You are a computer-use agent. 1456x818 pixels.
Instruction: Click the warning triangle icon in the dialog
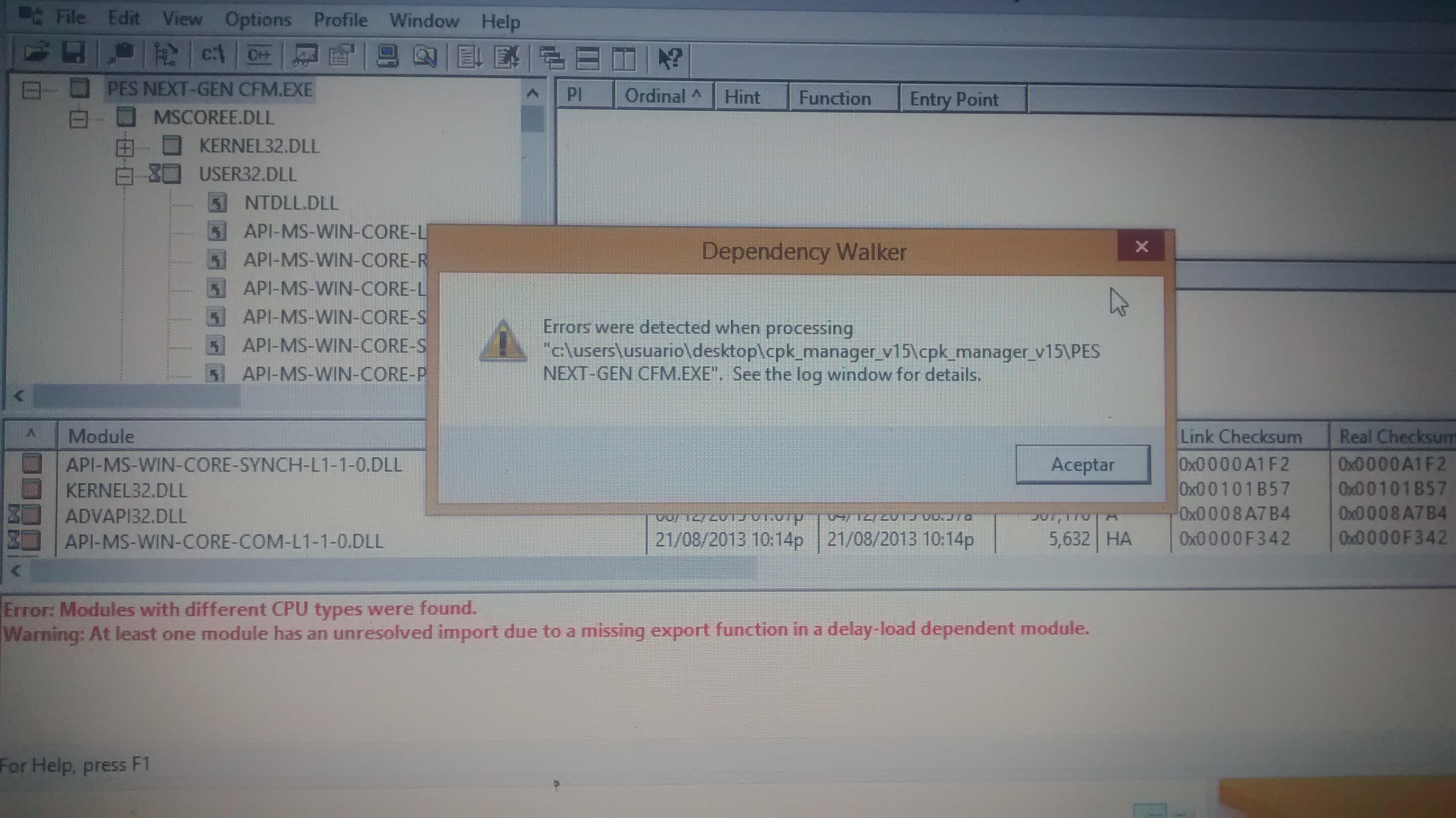pos(503,340)
